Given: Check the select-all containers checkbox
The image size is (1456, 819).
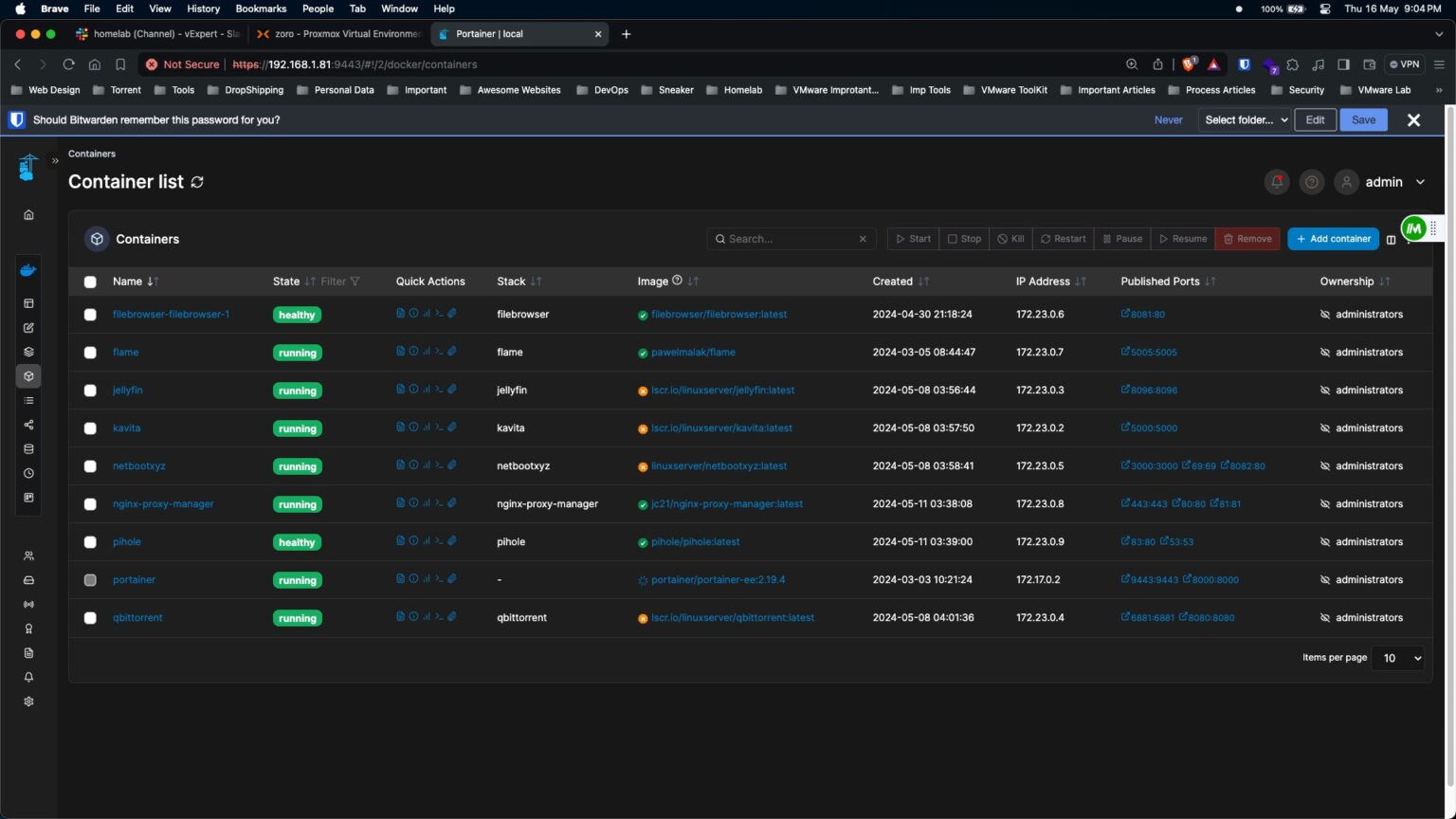Looking at the screenshot, I should tap(90, 282).
